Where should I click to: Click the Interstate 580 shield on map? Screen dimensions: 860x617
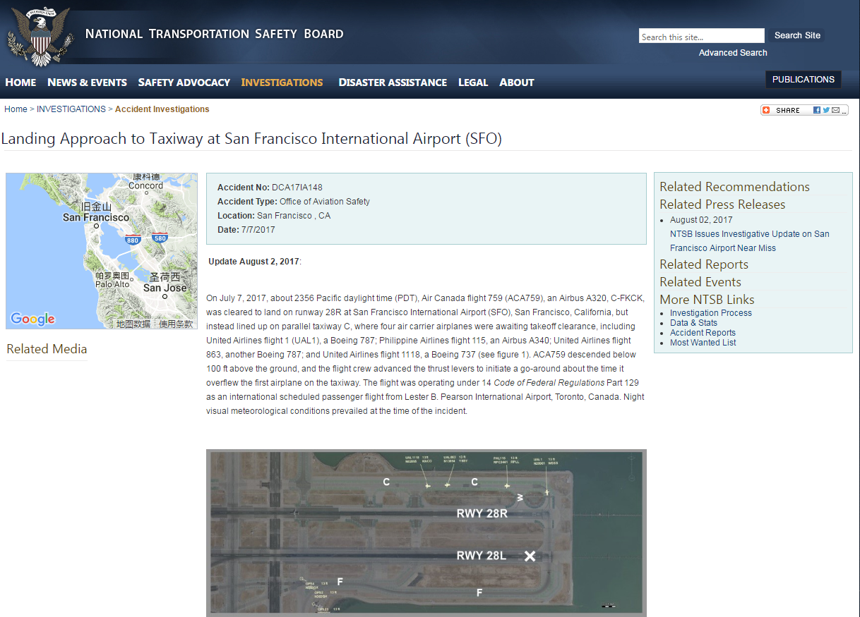pyautogui.click(x=160, y=238)
